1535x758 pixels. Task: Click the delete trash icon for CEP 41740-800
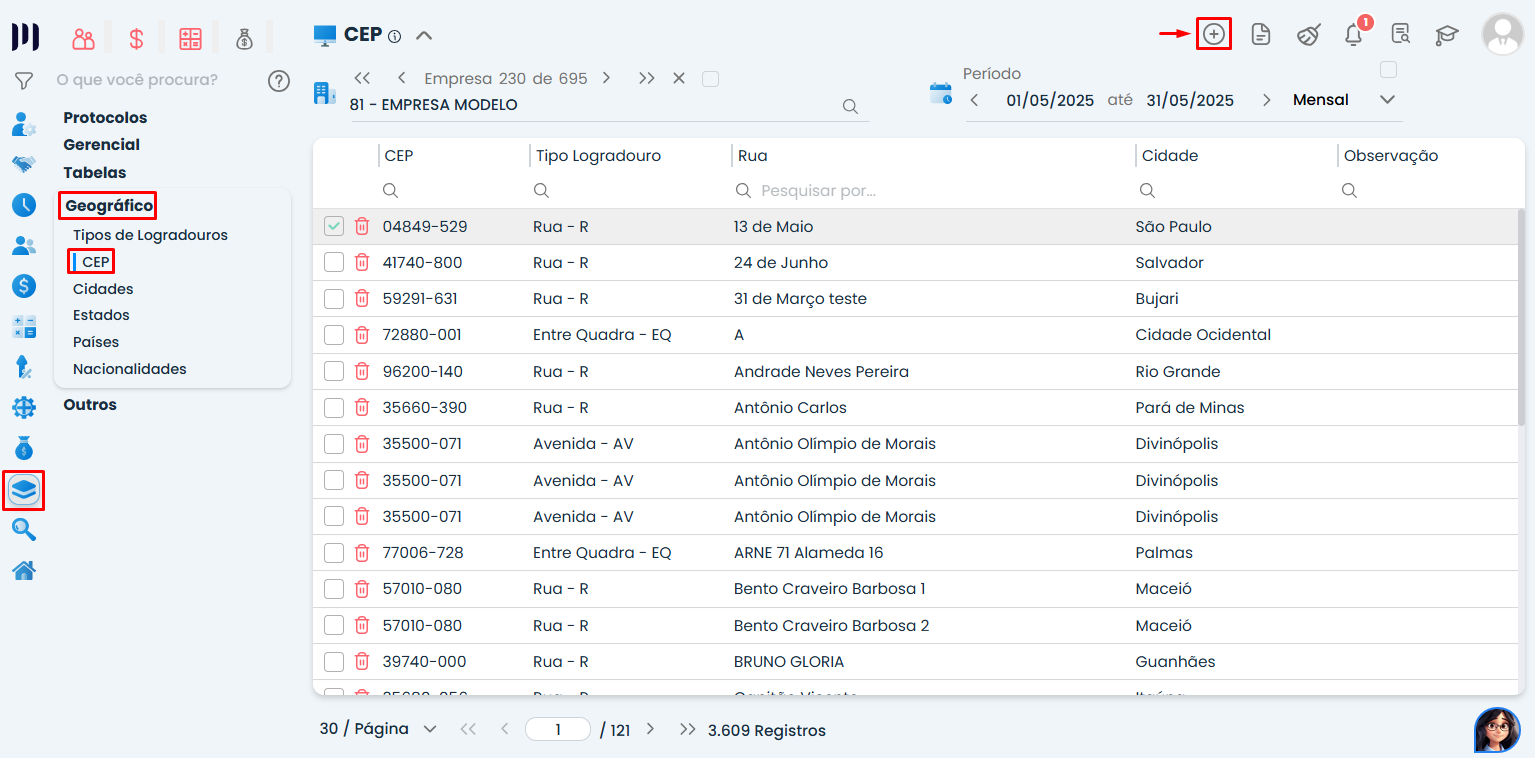[x=362, y=263]
